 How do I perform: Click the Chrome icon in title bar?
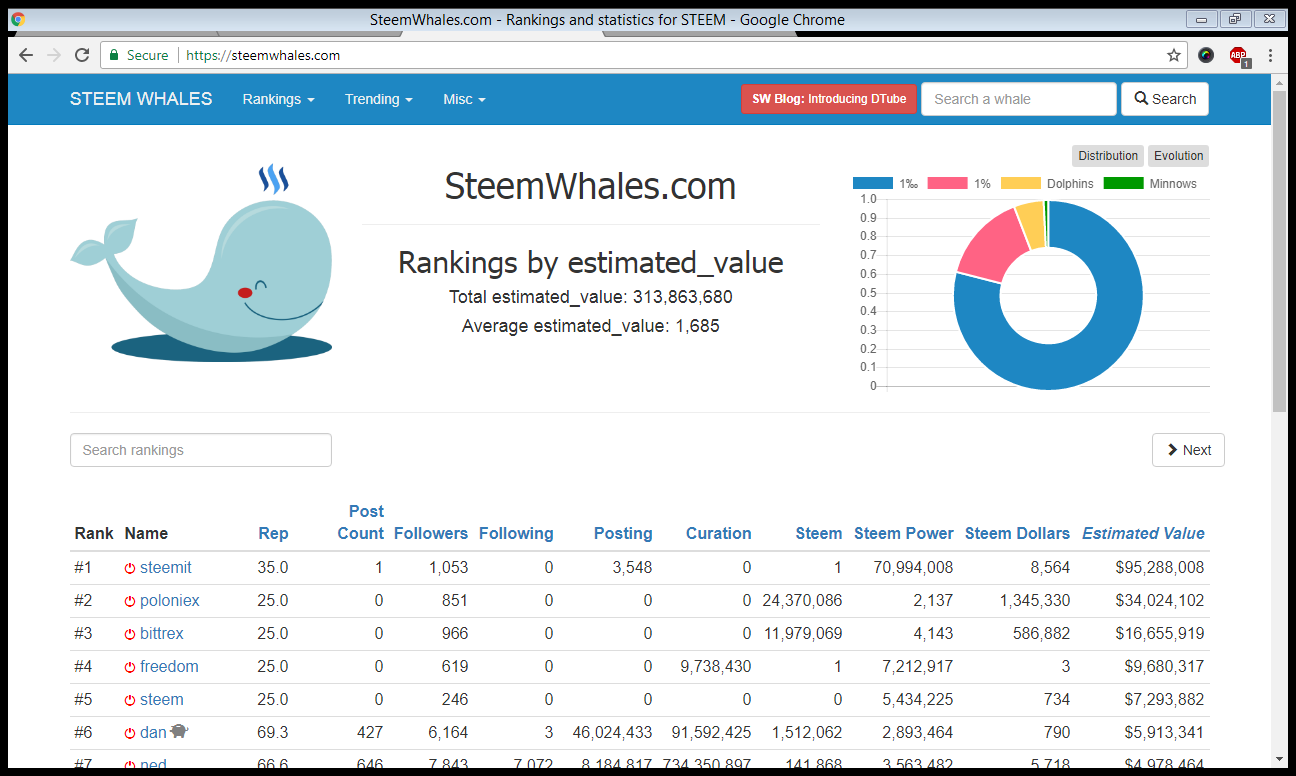pyautogui.click(x=18, y=19)
